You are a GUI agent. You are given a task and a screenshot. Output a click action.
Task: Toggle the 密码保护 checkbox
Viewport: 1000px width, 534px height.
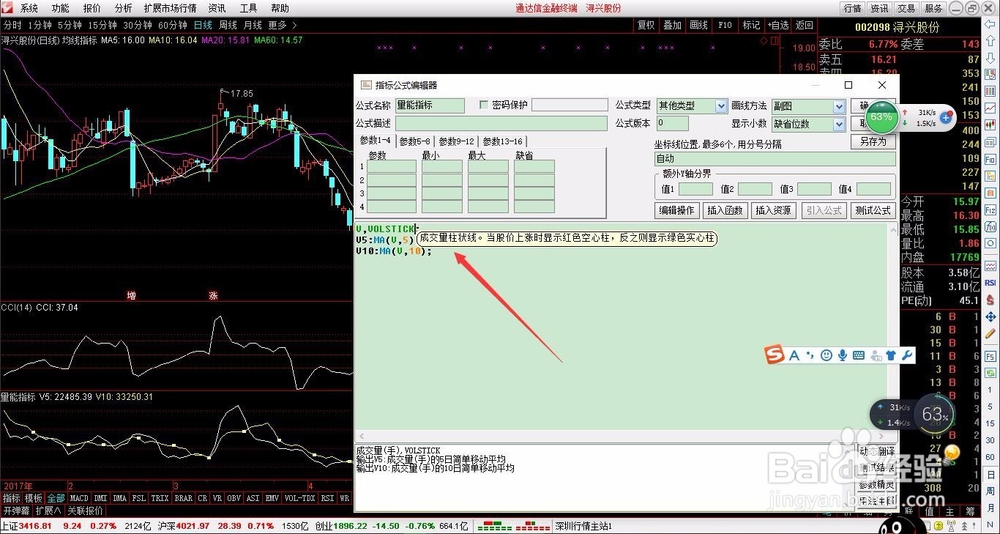click(483, 105)
